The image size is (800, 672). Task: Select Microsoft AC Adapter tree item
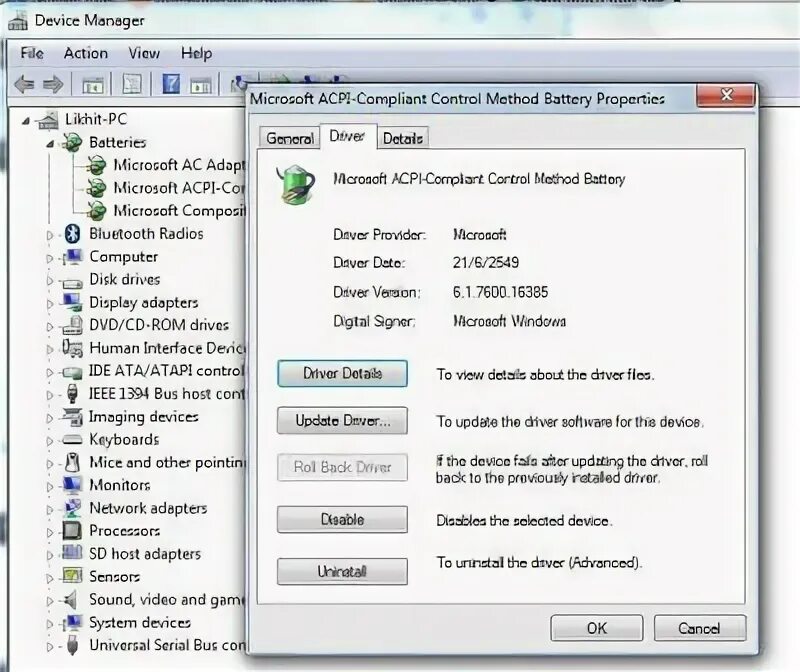[x=179, y=165]
